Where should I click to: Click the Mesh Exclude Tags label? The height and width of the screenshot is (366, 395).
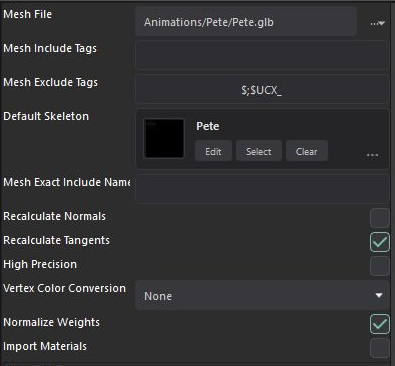coord(50,82)
